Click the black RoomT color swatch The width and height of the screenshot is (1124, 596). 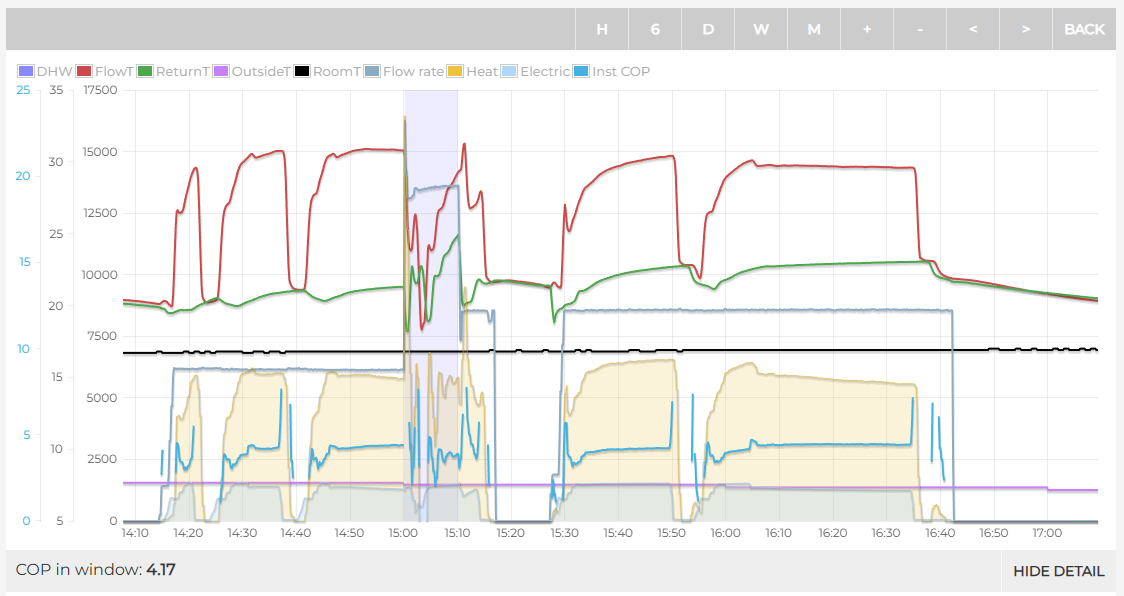click(302, 72)
